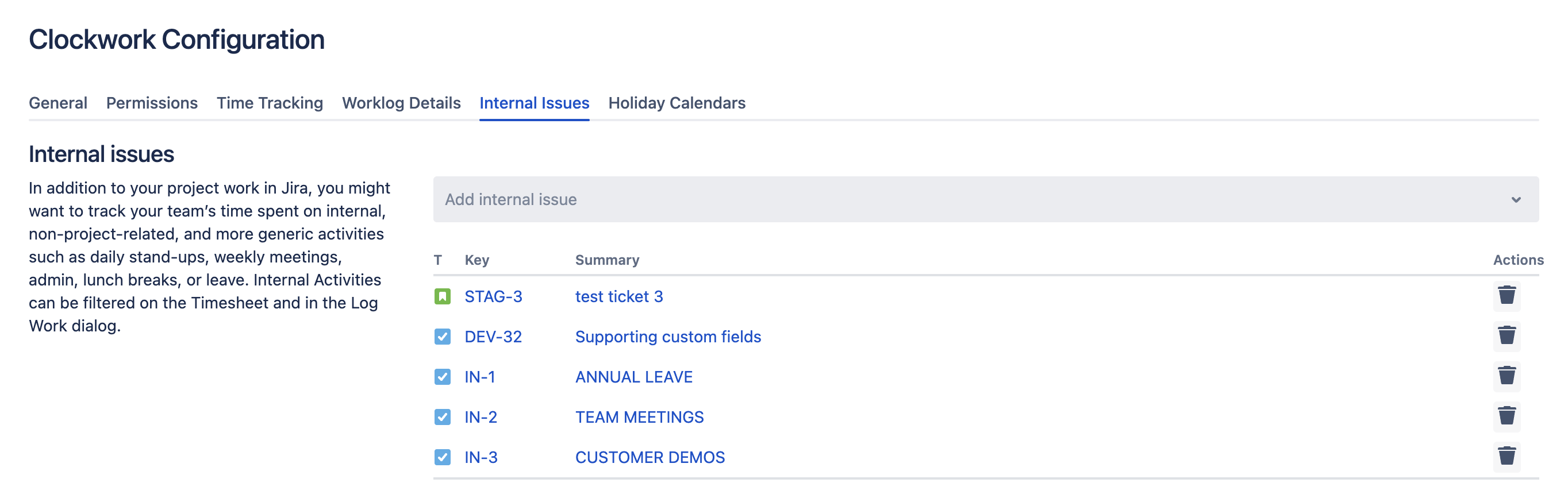Switch to the General tab
Viewport: 1568px width, 502px height.
58,103
